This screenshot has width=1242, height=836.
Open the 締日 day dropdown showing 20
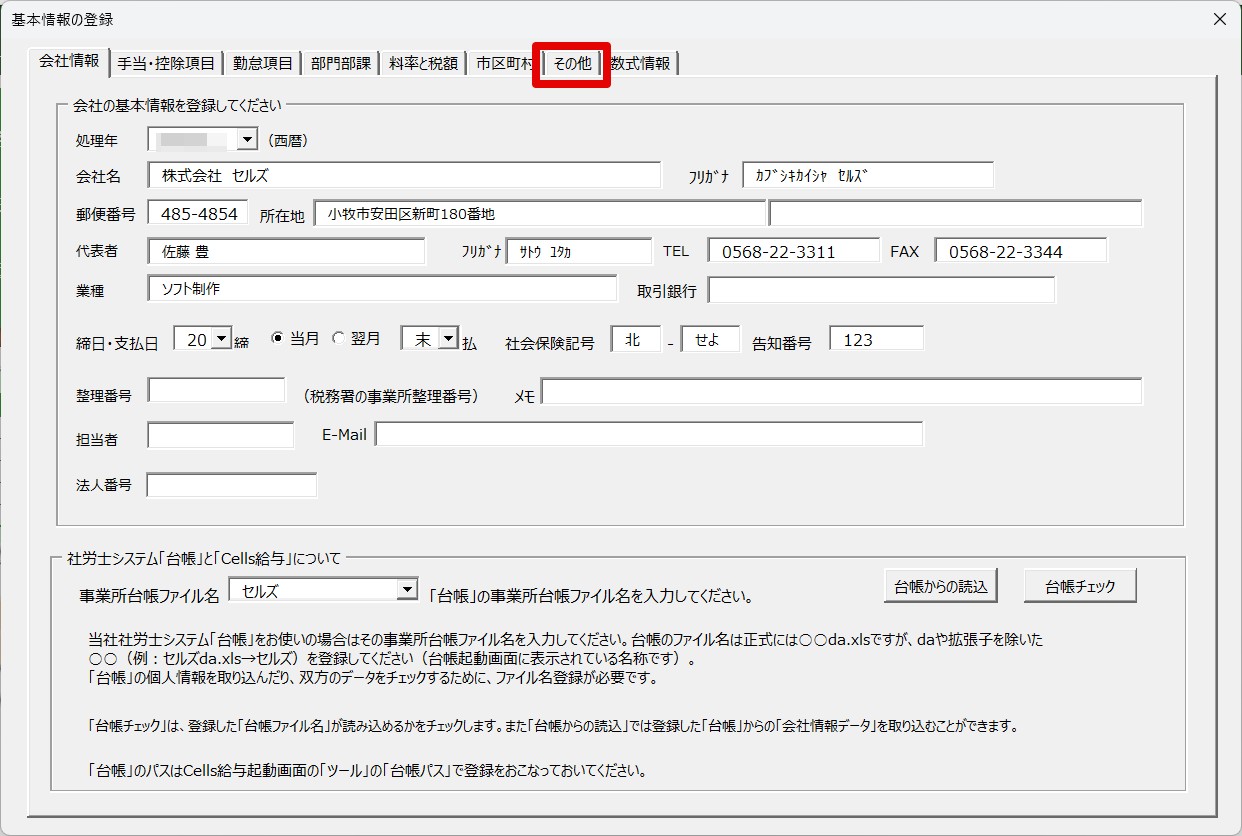point(221,339)
